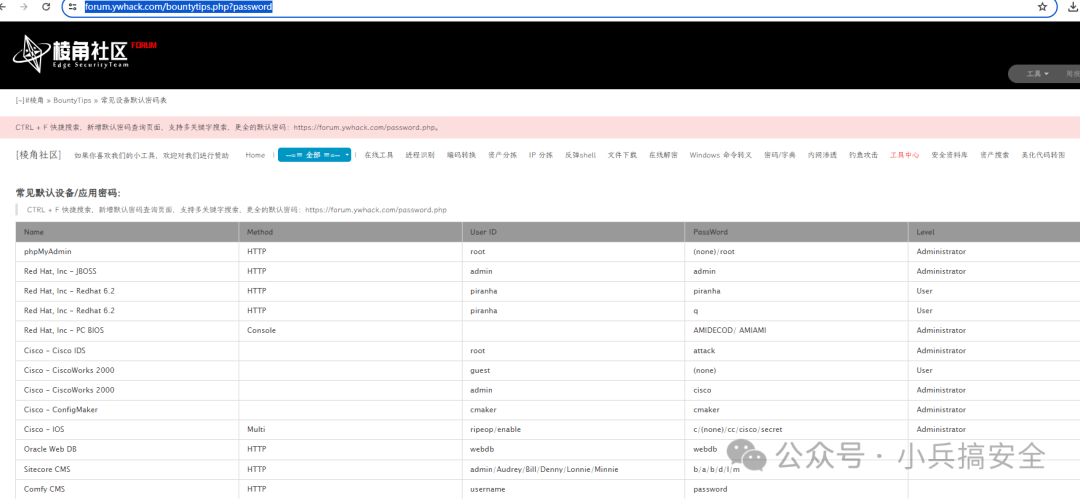The image size is (1080, 499).
Task: Click the attack password cell
Action: pos(704,350)
